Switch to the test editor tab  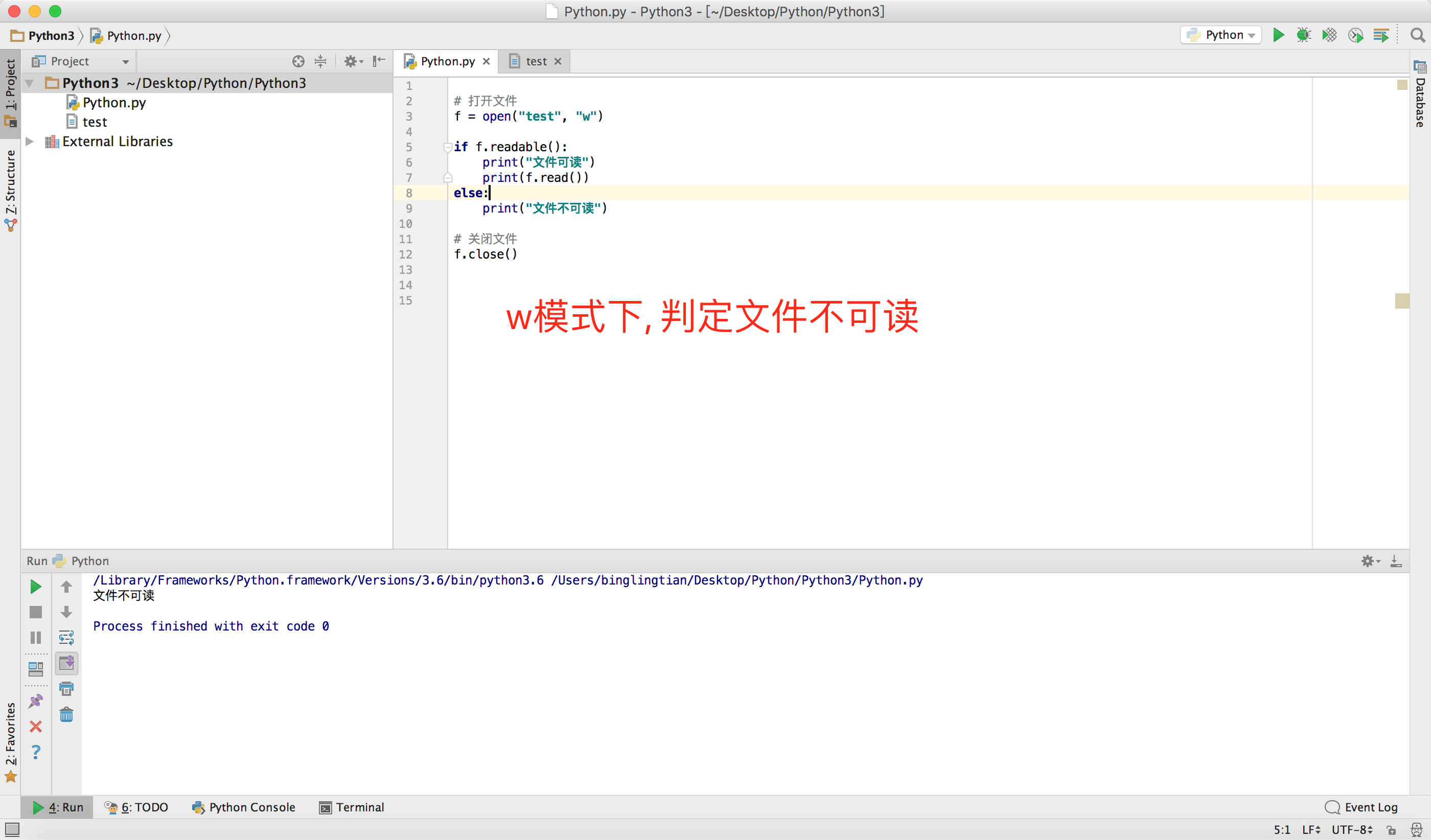coord(536,61)
